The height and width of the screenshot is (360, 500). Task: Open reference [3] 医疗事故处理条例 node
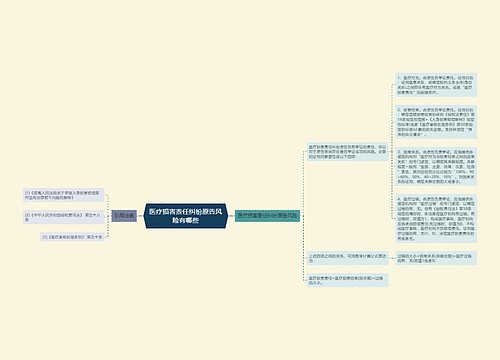point(72,237)
